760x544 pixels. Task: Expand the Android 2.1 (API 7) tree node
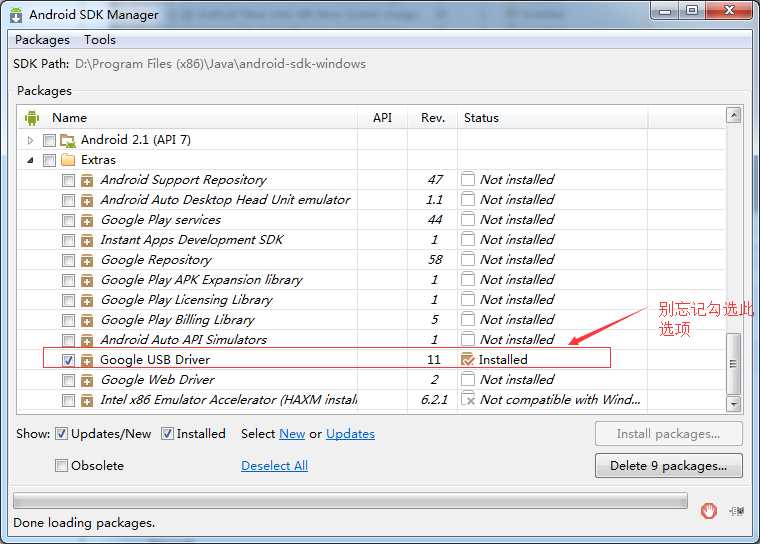[x=31, y=141]
